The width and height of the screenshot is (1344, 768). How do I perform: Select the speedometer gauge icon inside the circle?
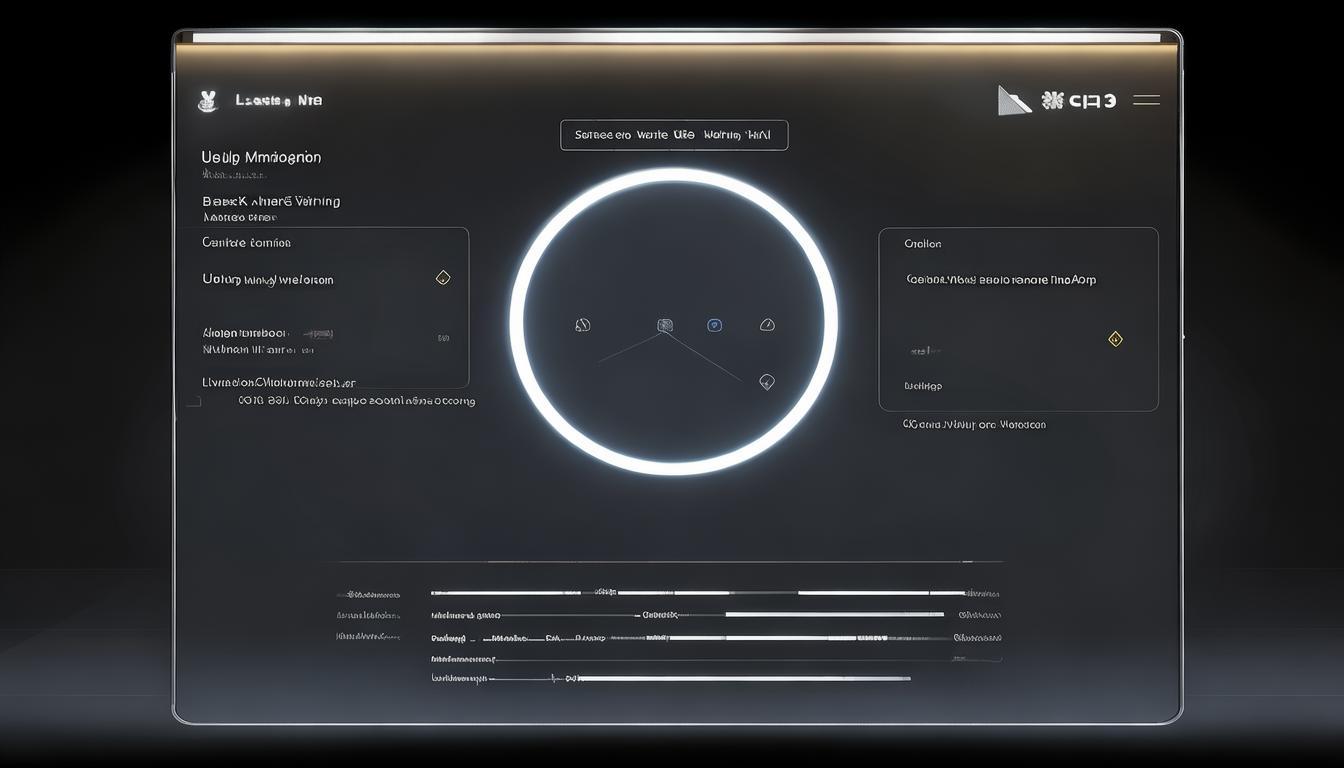(583, 324)
